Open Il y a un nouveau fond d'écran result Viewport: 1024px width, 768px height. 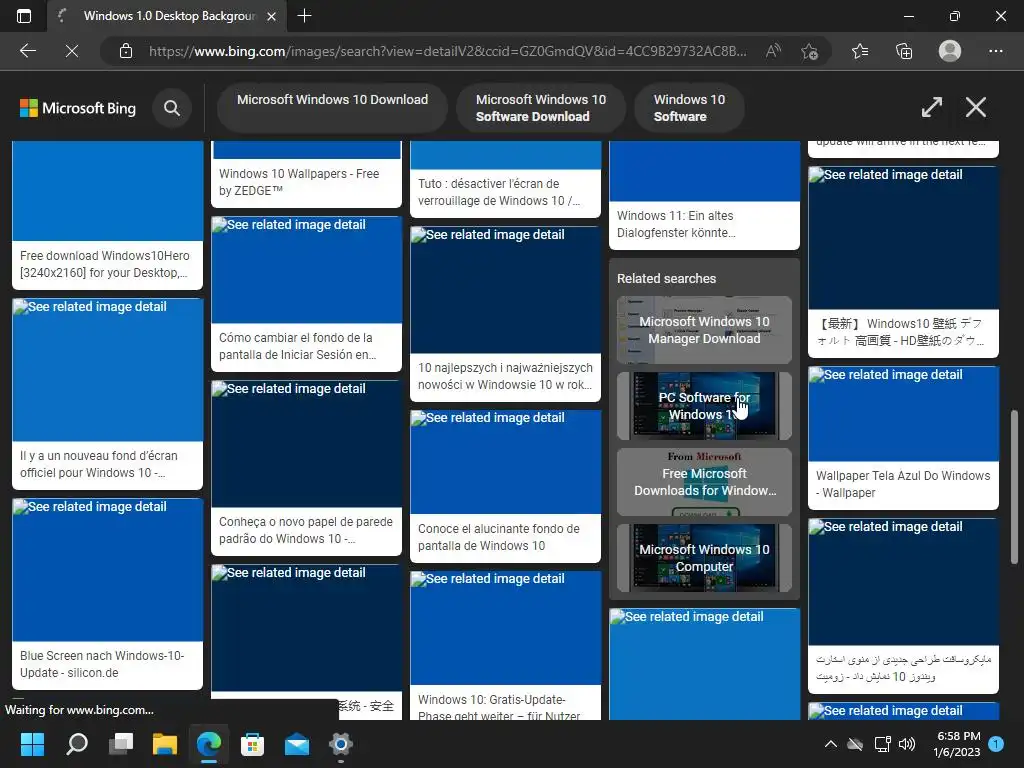click(x=107, y=464)
